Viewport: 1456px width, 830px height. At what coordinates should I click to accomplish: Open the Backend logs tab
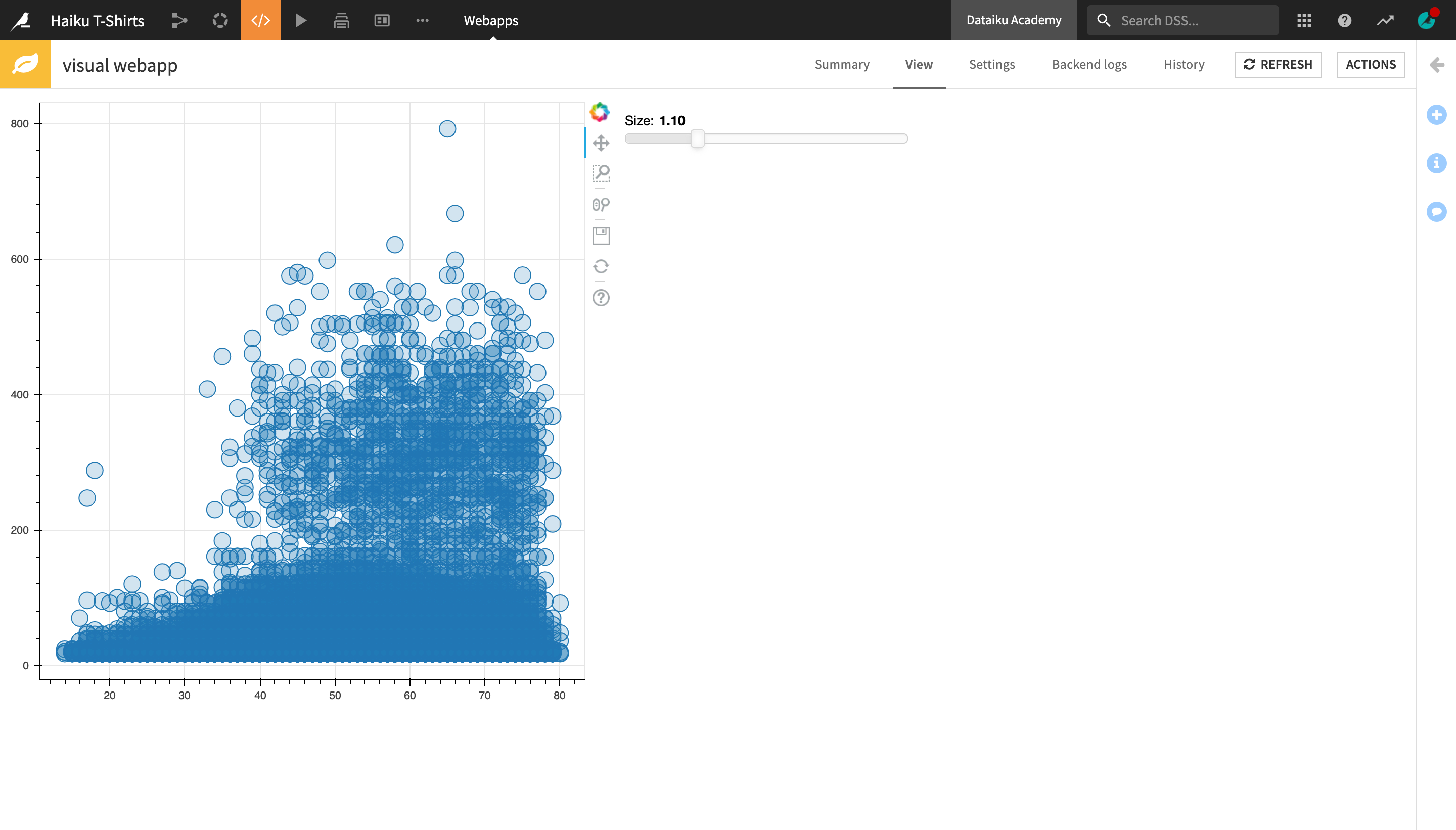1089,64
